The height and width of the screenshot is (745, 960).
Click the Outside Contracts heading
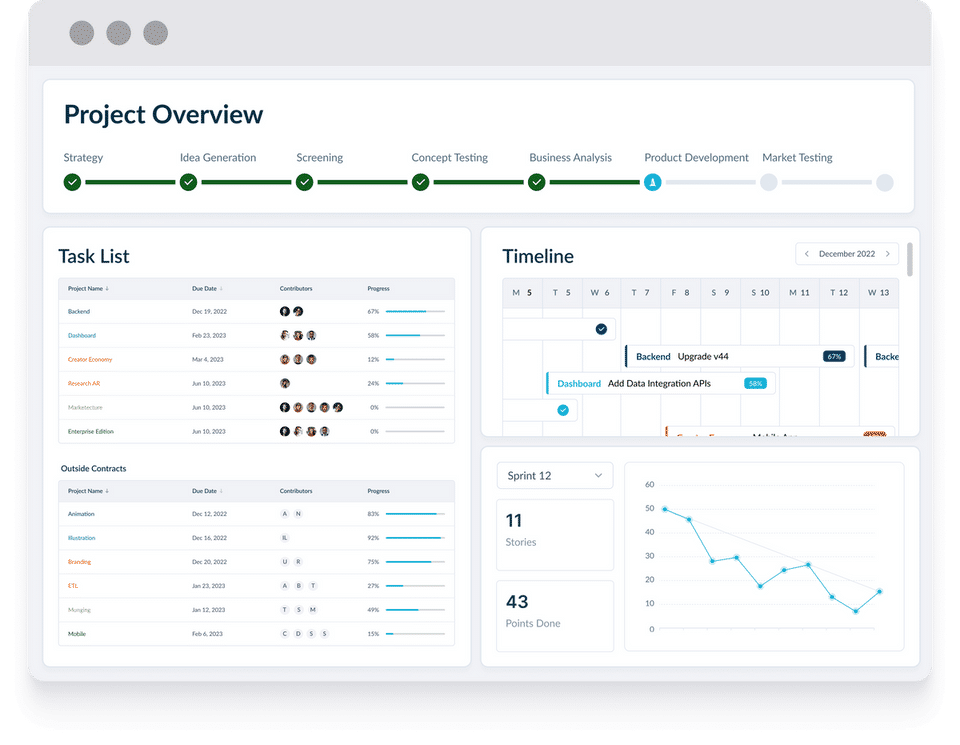pyautogui.click(x=94, y=469)
